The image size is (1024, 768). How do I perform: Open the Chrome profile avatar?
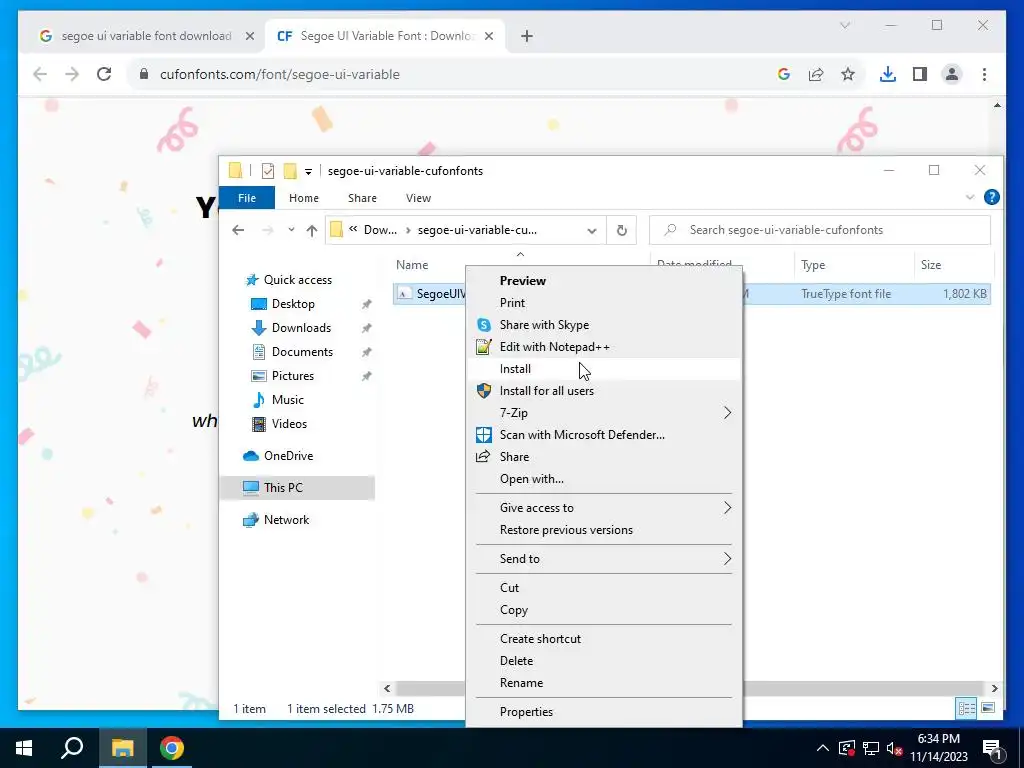[x=952, y=74]
